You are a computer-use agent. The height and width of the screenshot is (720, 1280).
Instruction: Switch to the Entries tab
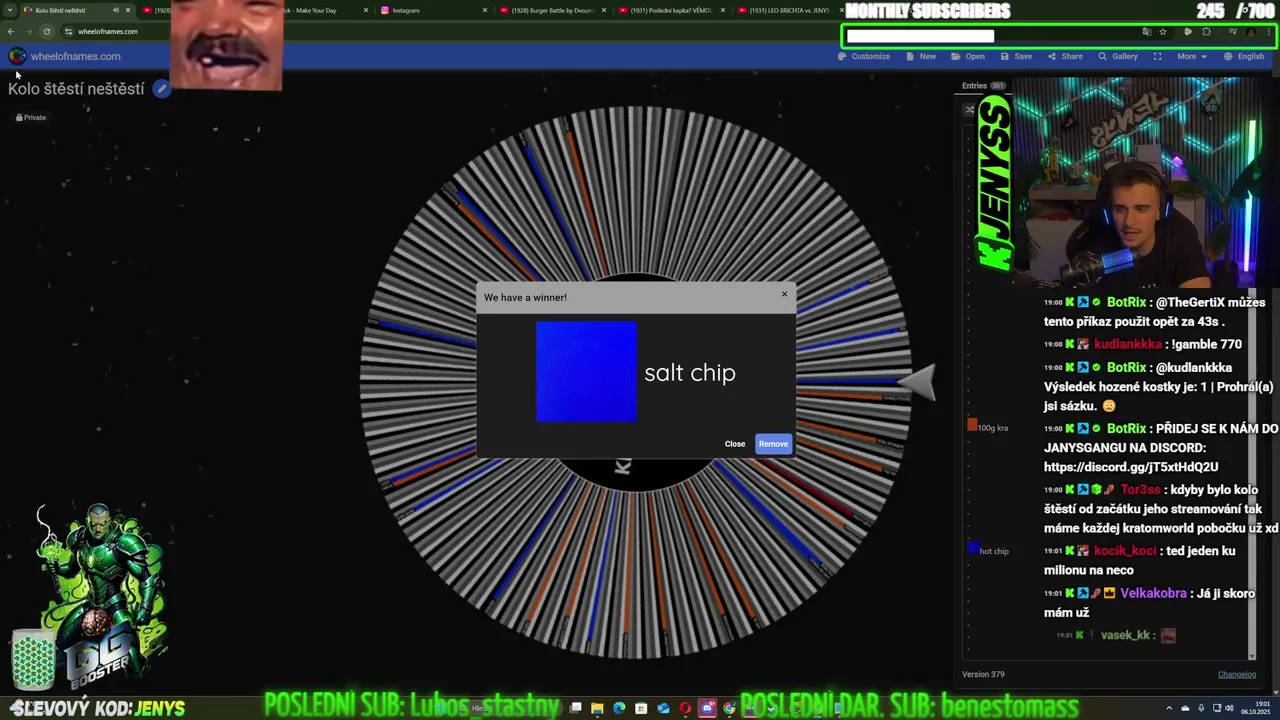point(983,86)
